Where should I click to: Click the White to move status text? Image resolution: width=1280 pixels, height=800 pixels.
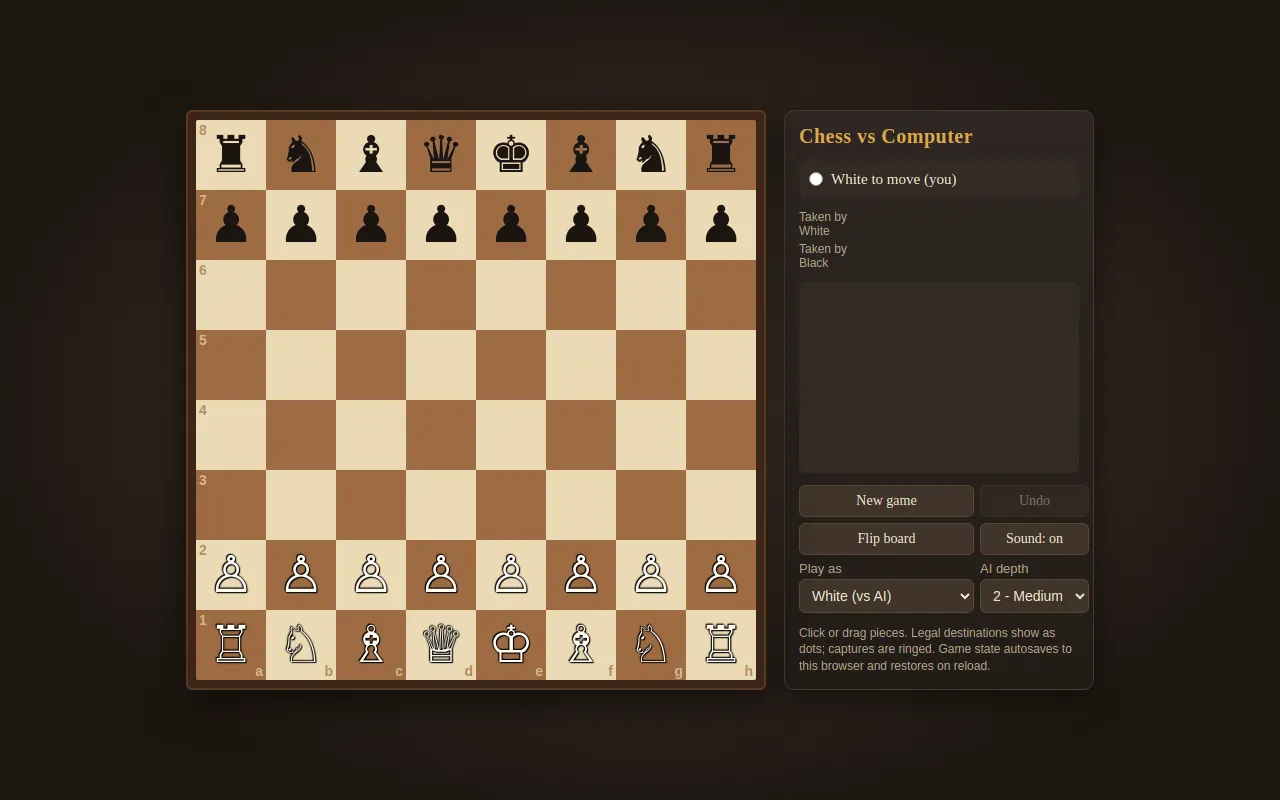click(893, 179)
